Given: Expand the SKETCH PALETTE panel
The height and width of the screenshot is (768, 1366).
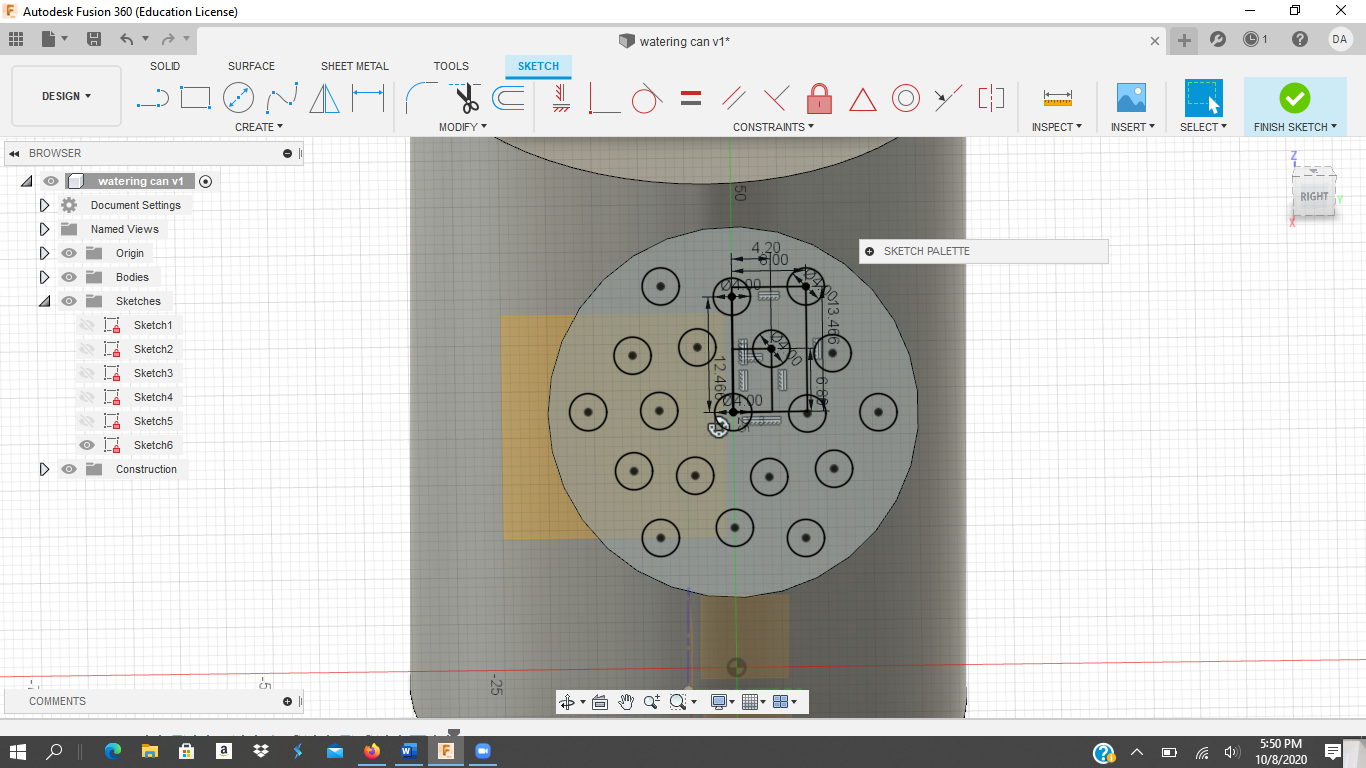Looking at the screenshot, I should tap(869, 252).
